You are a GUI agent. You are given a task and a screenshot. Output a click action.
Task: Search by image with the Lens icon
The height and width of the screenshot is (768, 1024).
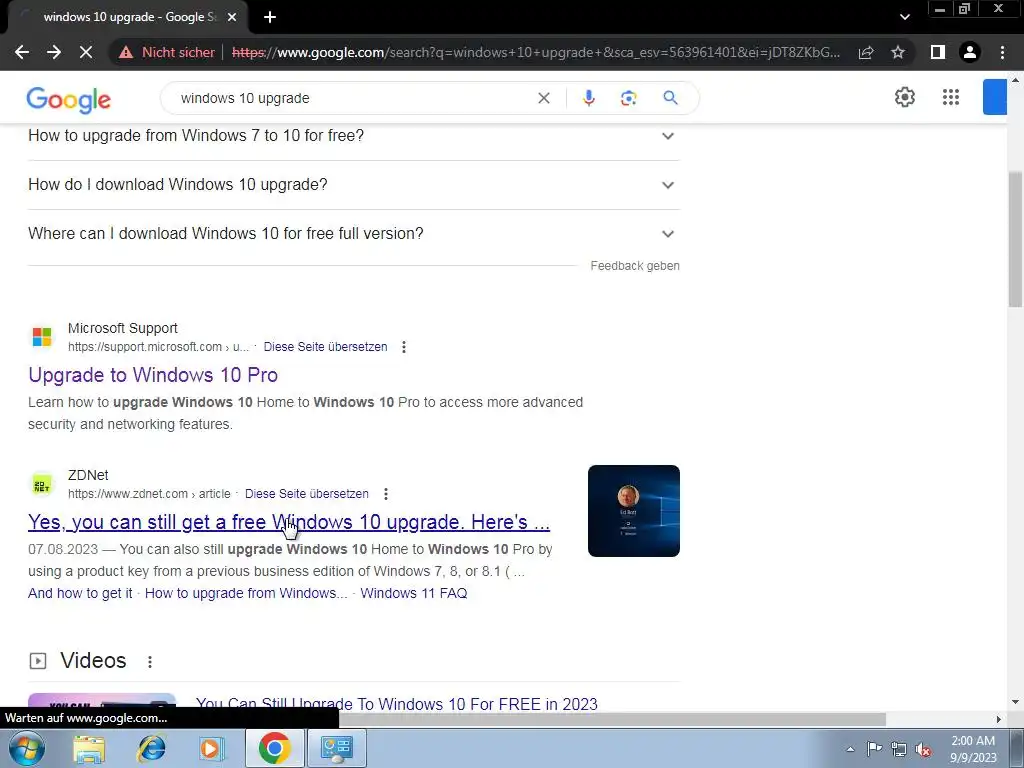pyautogui.click(x=628, y=98)
